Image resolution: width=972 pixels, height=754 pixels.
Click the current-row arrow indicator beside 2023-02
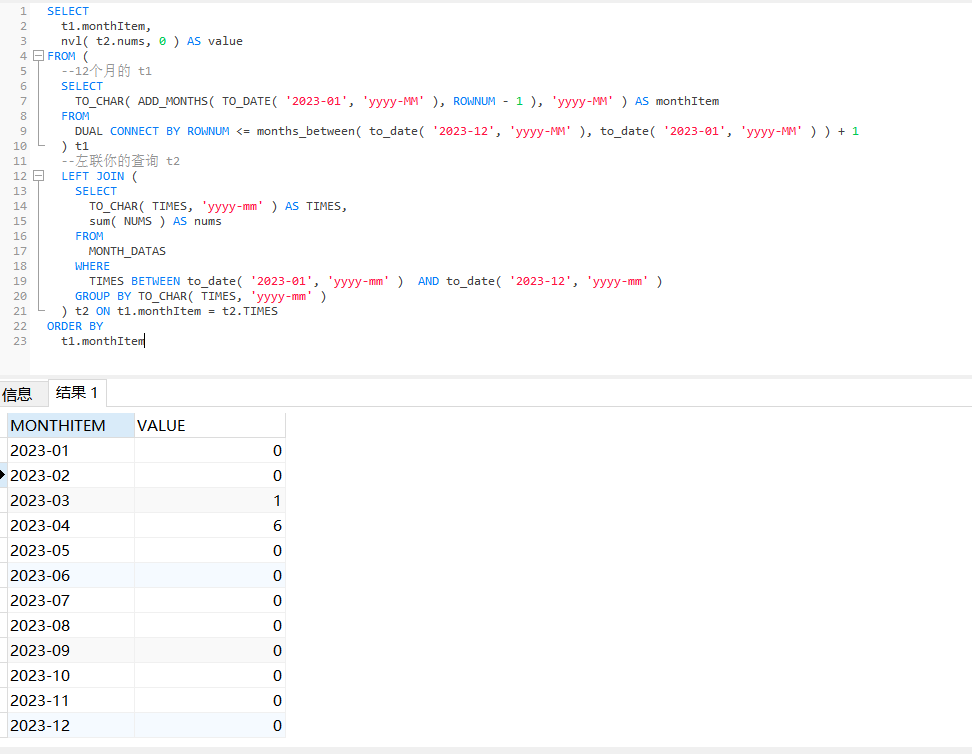[3, 476]
